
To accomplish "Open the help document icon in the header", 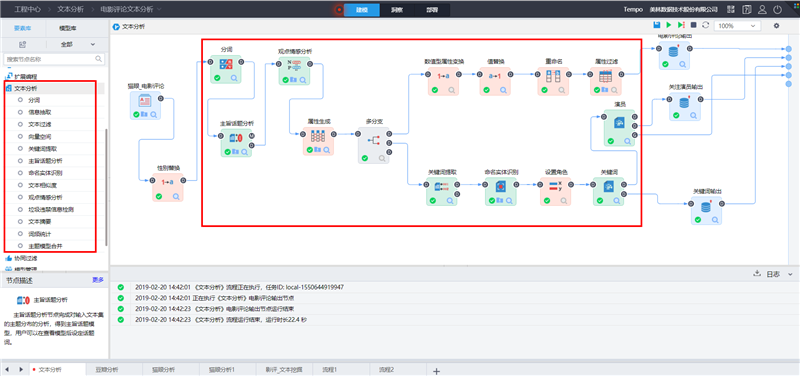I will tap(747, 10).
